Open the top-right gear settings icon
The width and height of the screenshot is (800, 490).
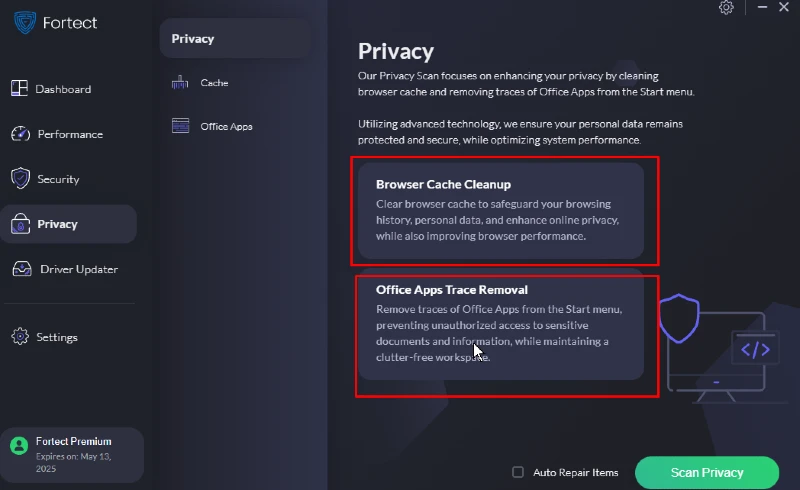[x=726, y=7]
